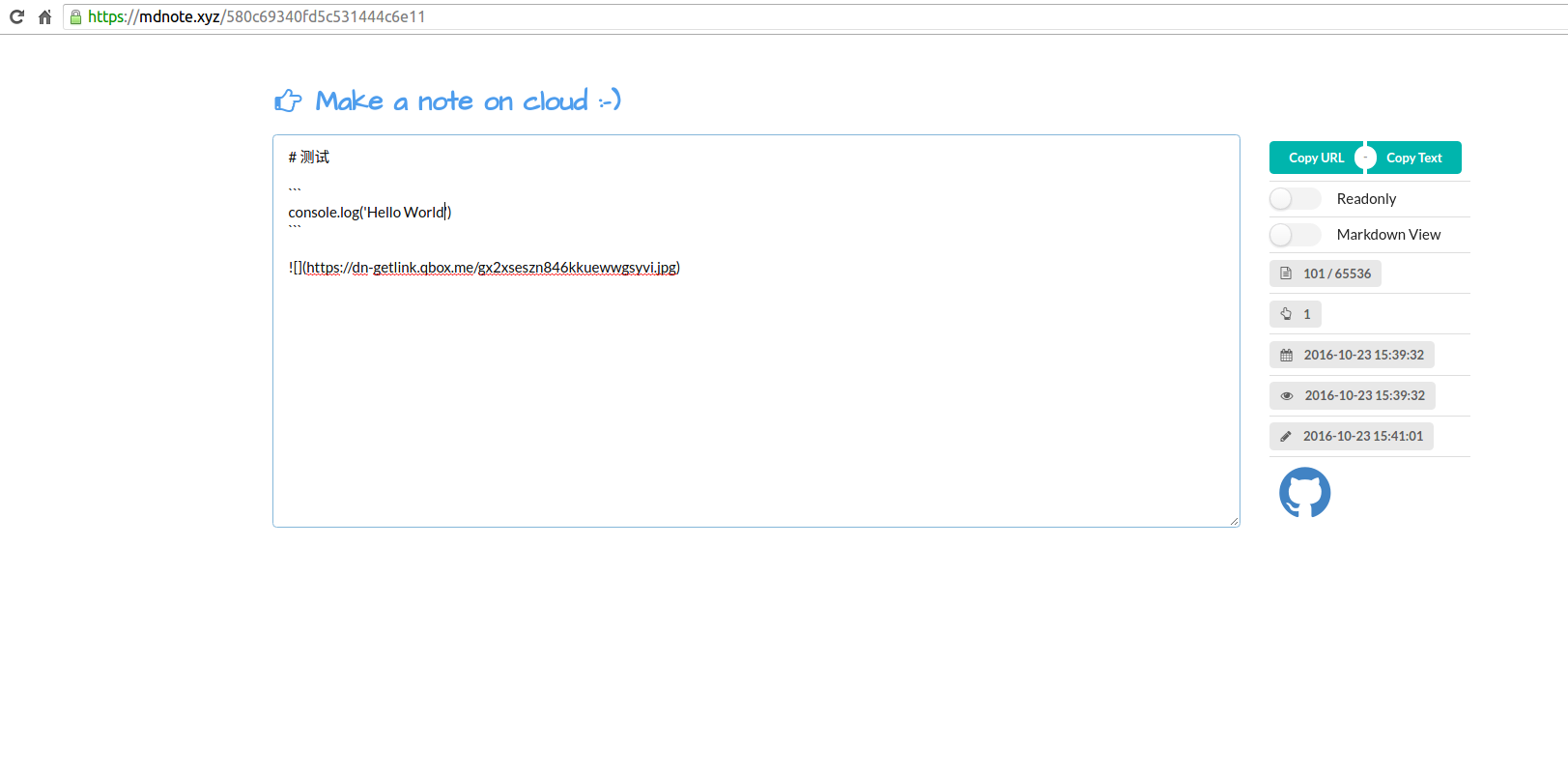Click the empty area of the note editor
Viewport: 1568px width, 777px height.
754,406
